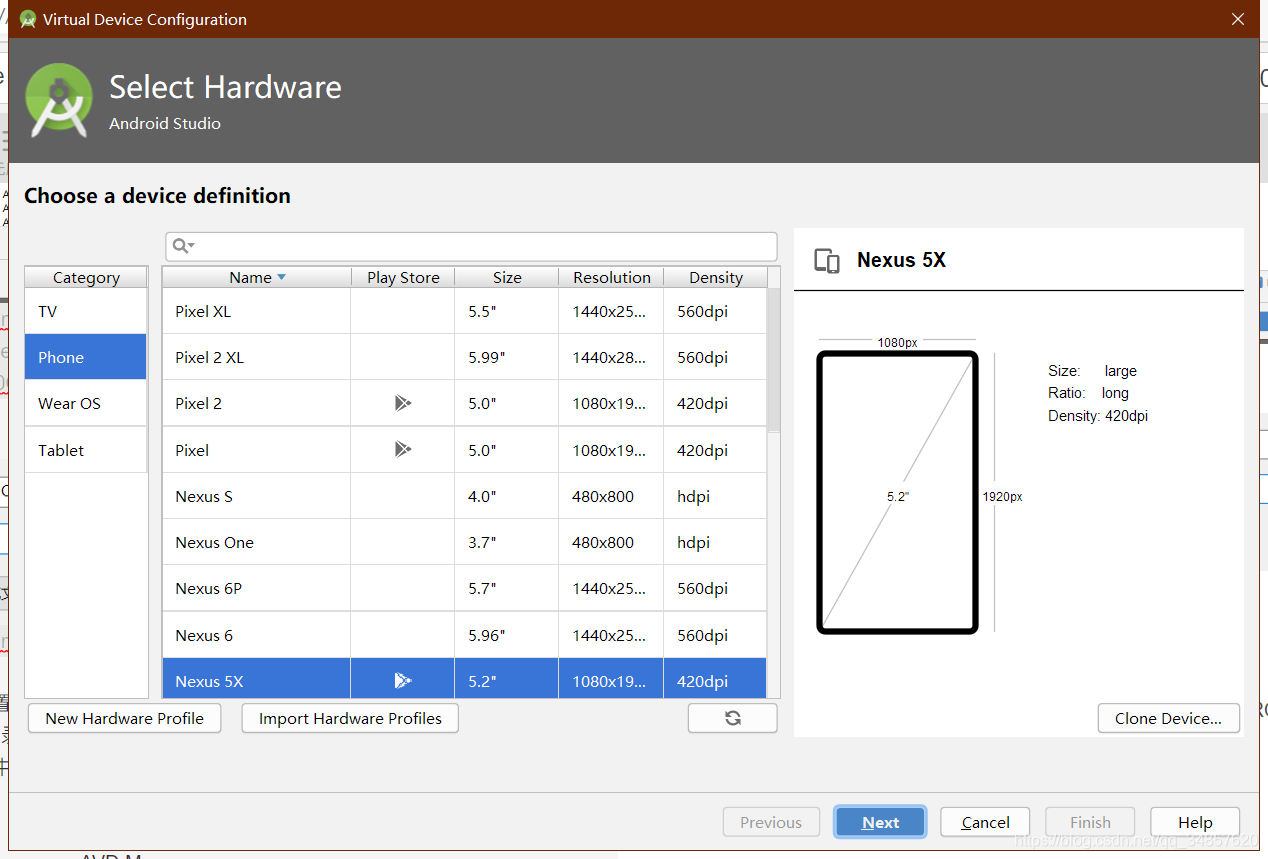Select the Pixel 2 device name
1268x859 pixels.
pos(198,404)
